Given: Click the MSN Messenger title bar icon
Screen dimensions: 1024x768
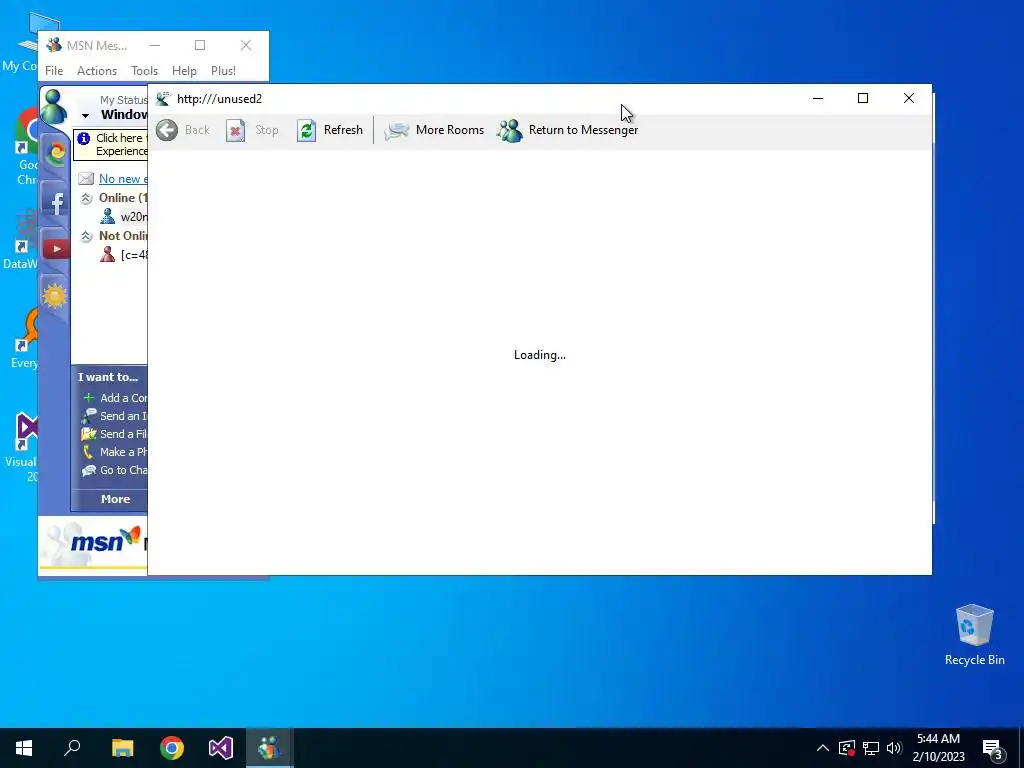Looking at the screenshot, I should click(54, 46).
